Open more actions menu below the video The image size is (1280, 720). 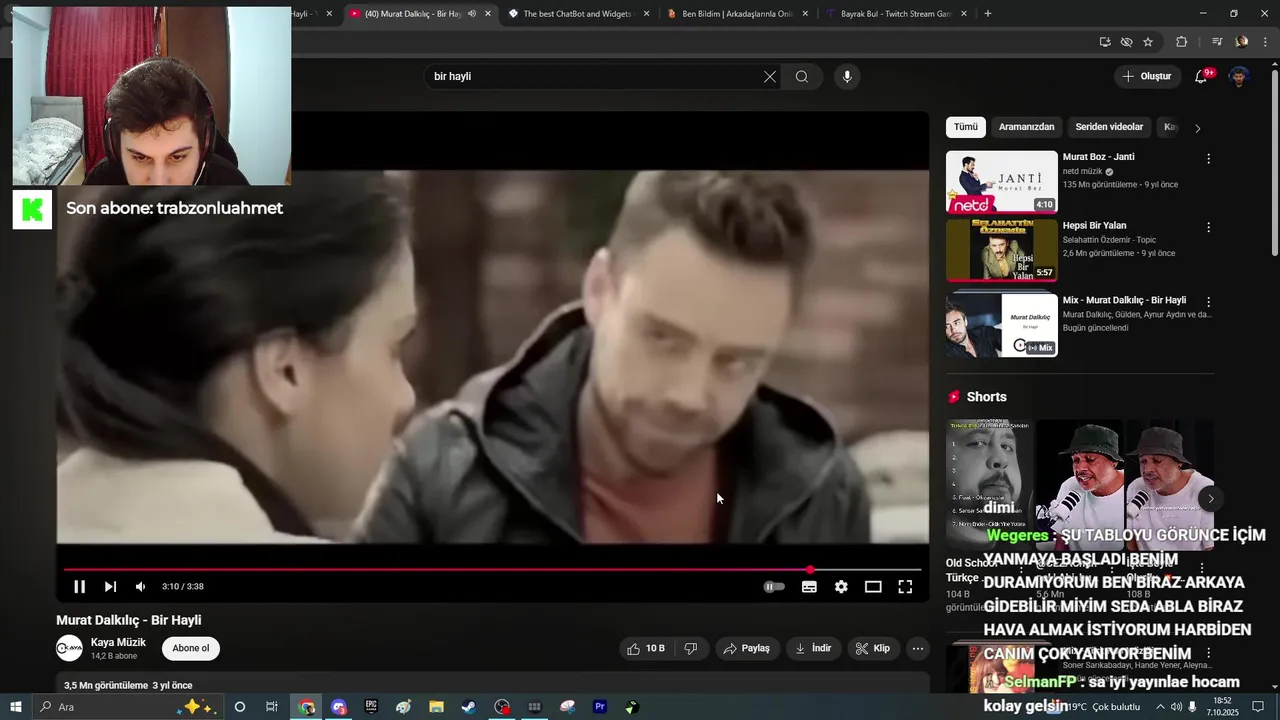918,649
